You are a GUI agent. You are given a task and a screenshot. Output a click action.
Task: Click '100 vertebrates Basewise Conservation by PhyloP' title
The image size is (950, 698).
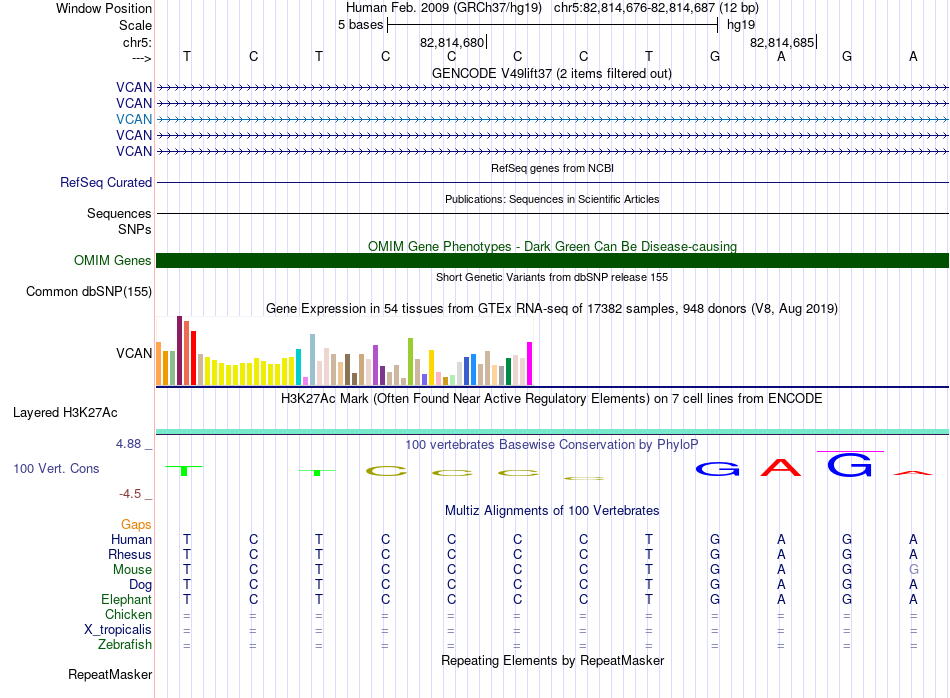[552, 444]
